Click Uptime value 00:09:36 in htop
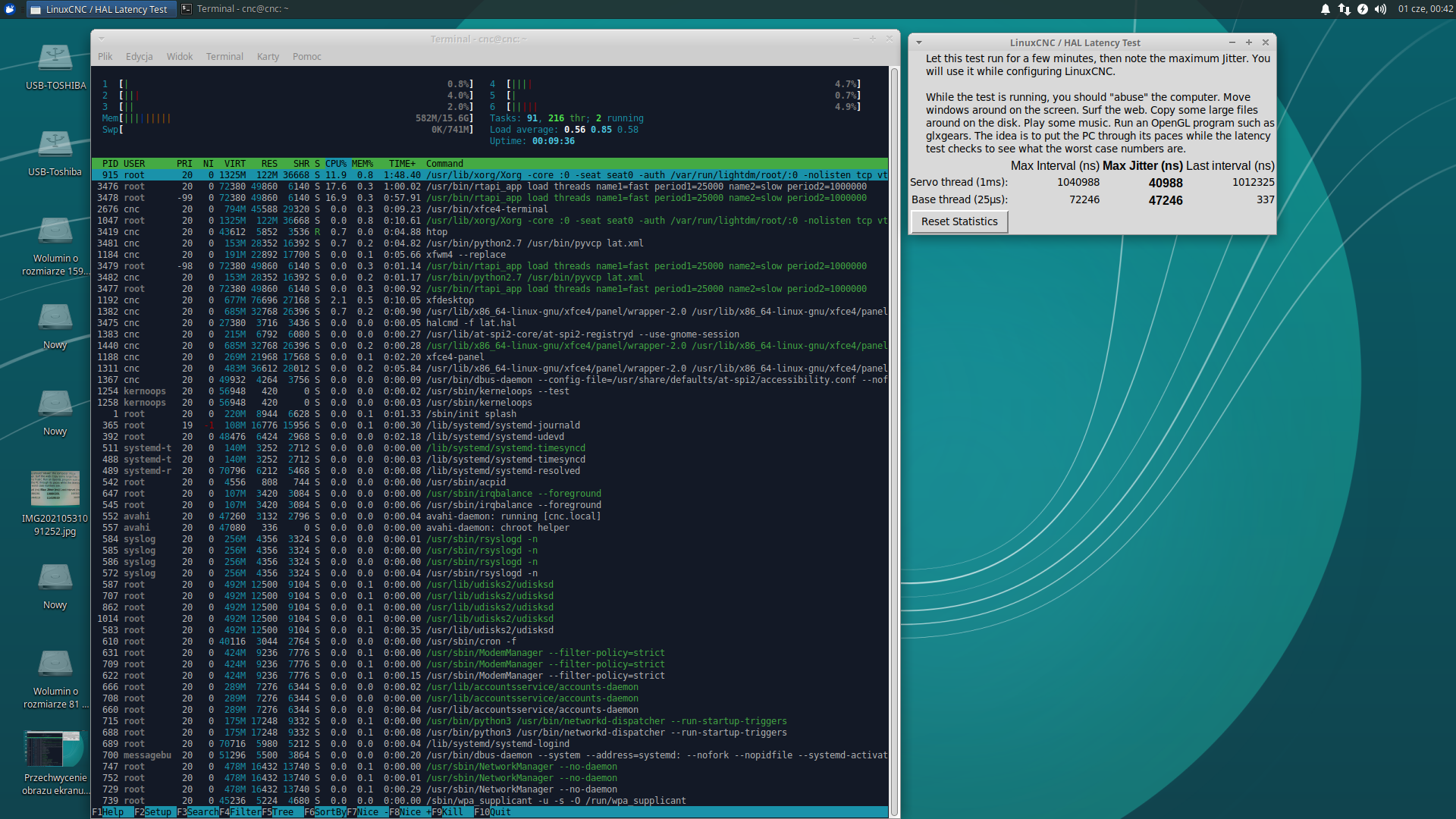 point(554,141)
